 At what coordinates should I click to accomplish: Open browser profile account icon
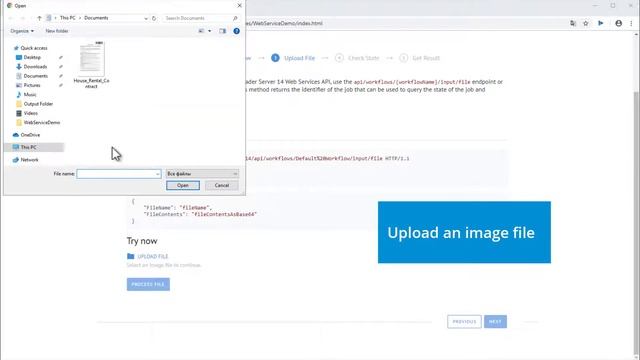click(x=618, y=23)
